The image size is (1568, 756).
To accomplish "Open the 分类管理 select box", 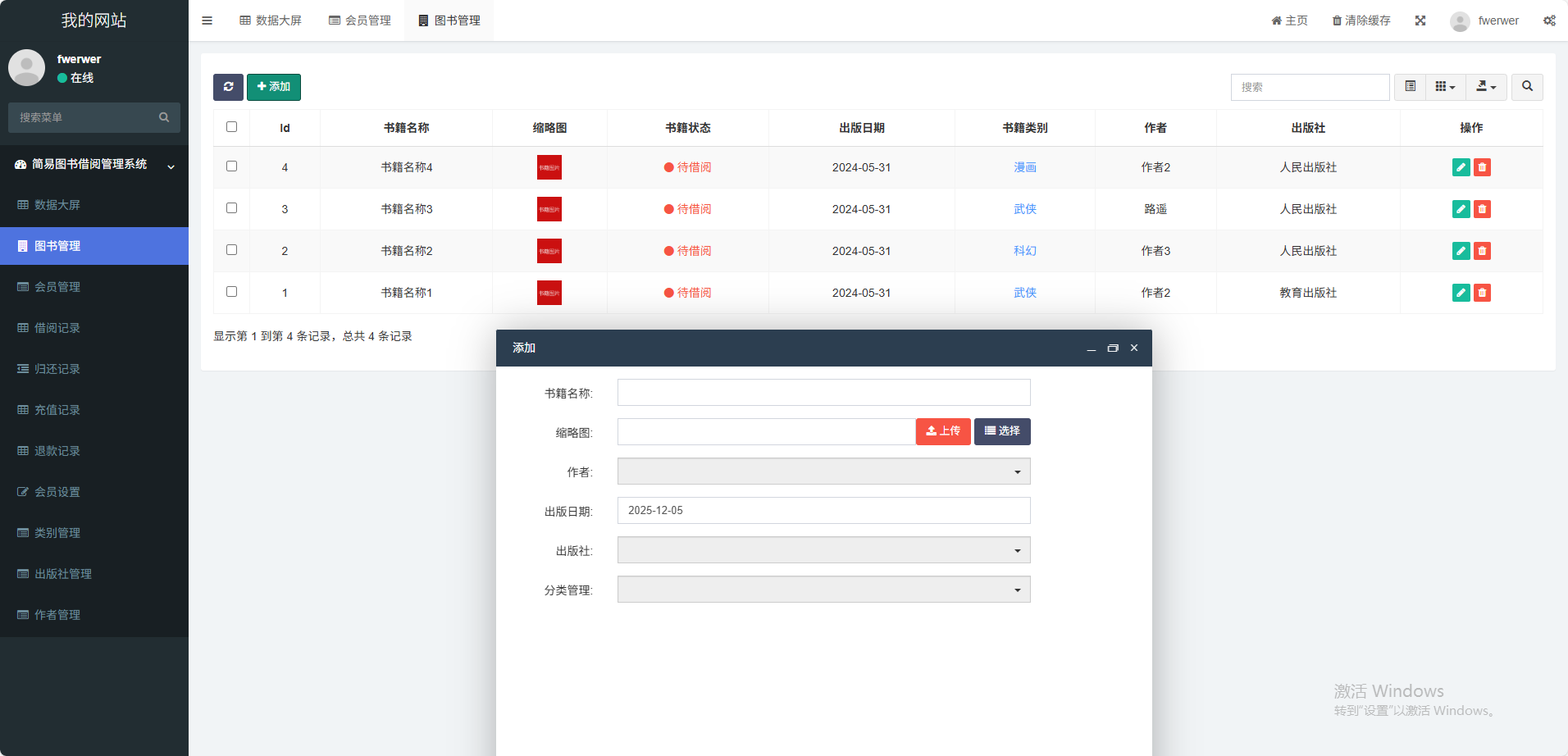I will [x=823, y=590].
